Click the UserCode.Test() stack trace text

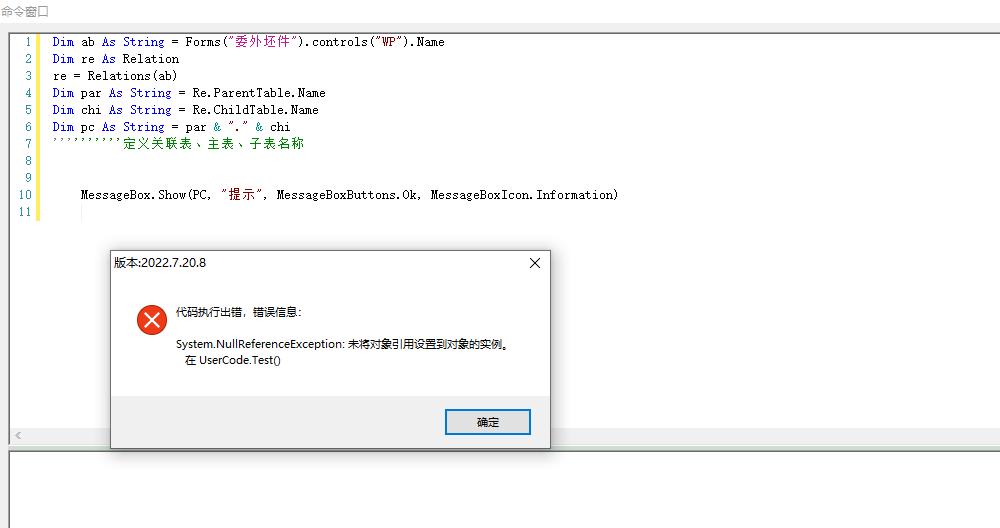(x=233, y=360)
